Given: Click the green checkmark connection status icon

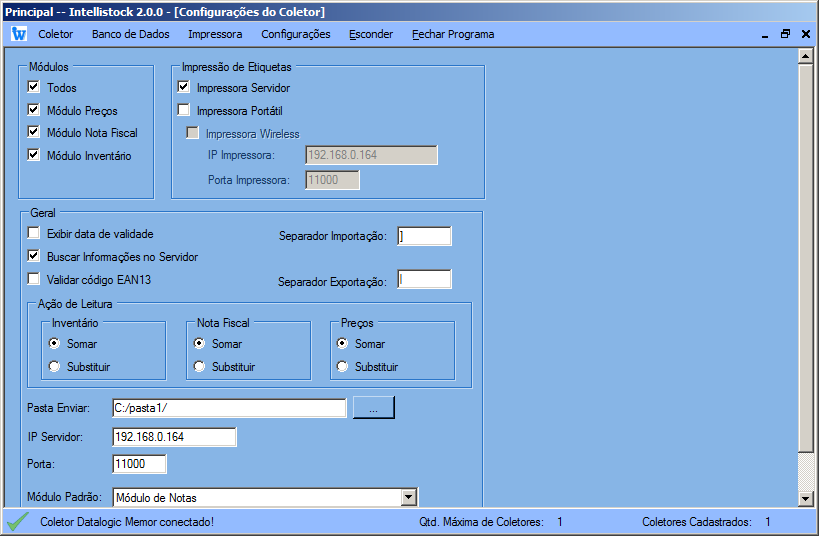Looking at the screenshot, I should coord(18,521).
